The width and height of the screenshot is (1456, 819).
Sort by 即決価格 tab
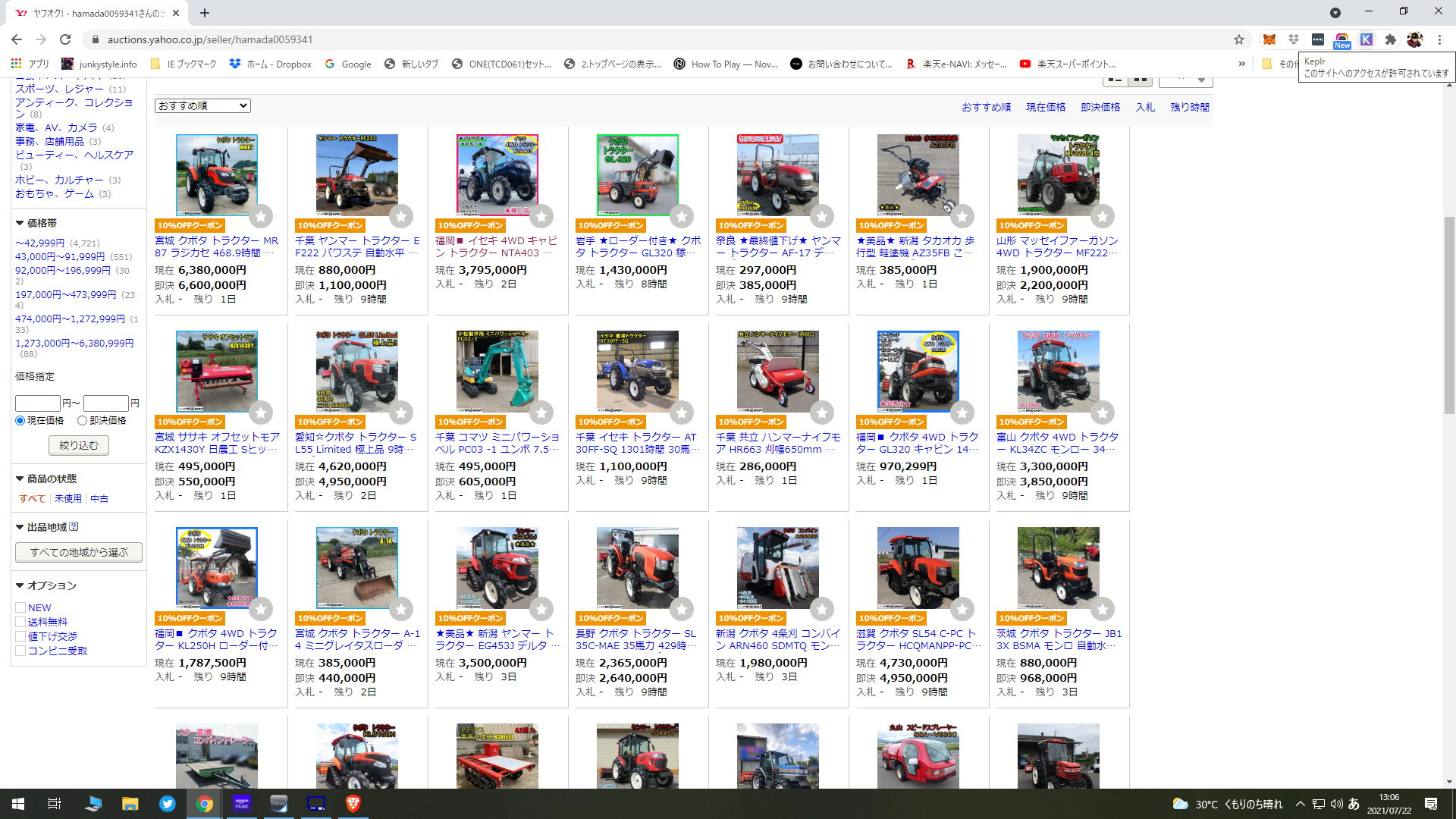1100,107
